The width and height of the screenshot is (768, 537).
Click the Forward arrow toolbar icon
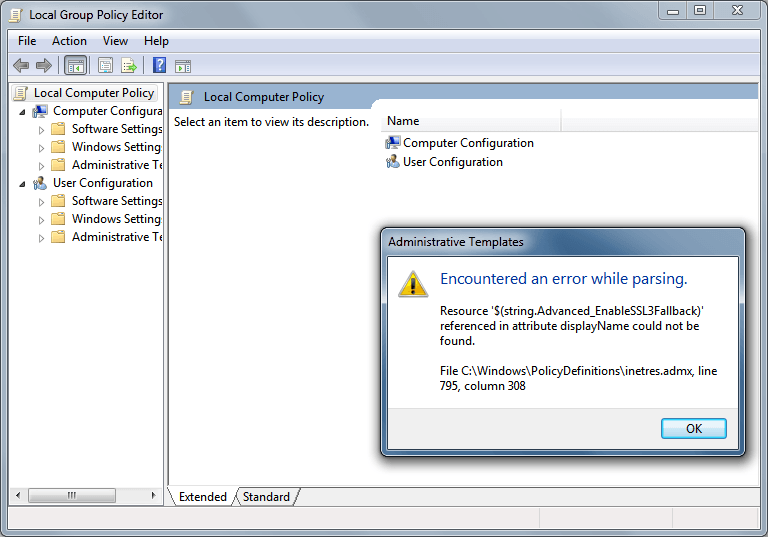pyautogui.click(x=44, y=65)
